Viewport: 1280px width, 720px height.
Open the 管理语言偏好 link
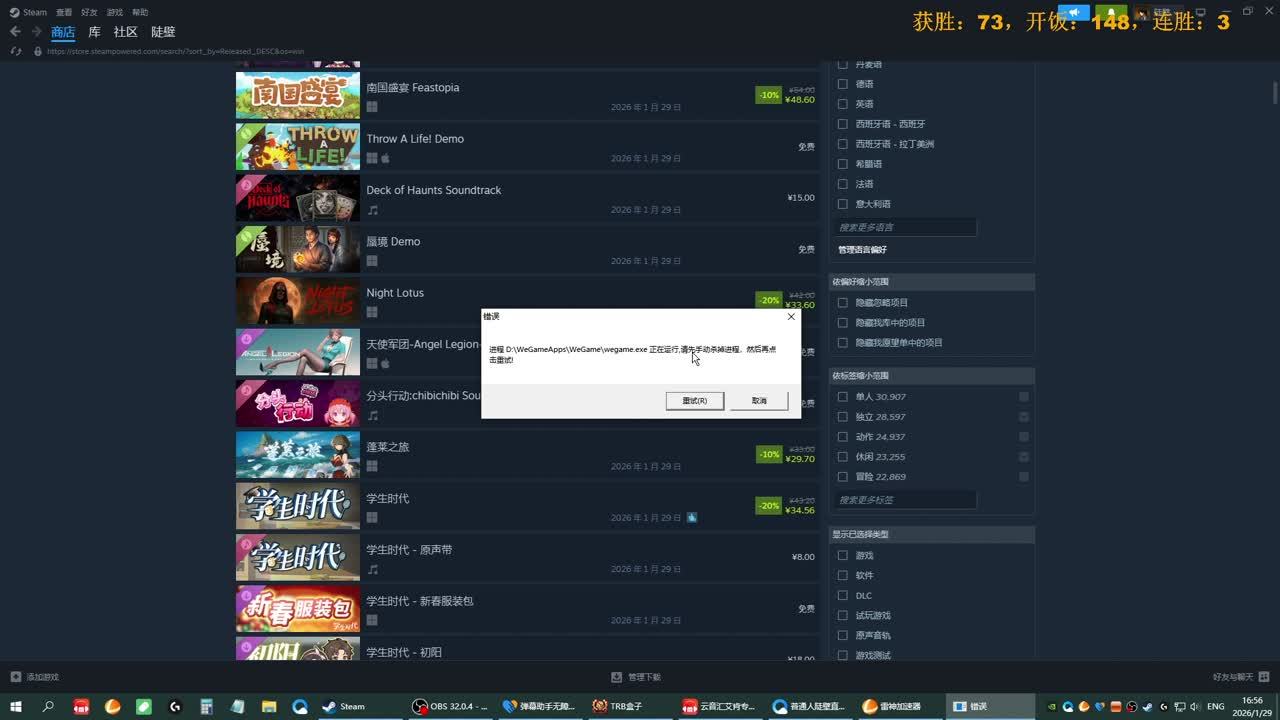[862, 250]
